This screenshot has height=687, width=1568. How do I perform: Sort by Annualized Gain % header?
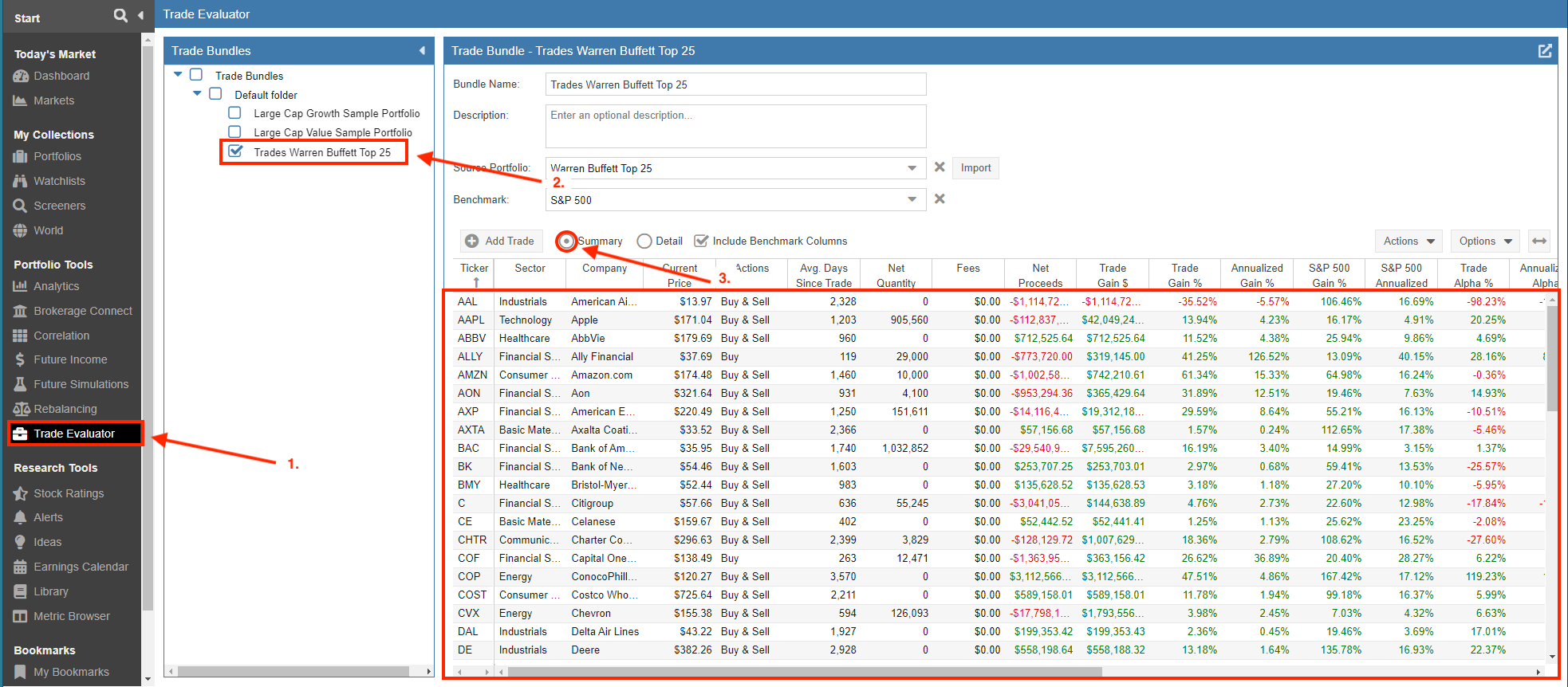pos(1257,274)
